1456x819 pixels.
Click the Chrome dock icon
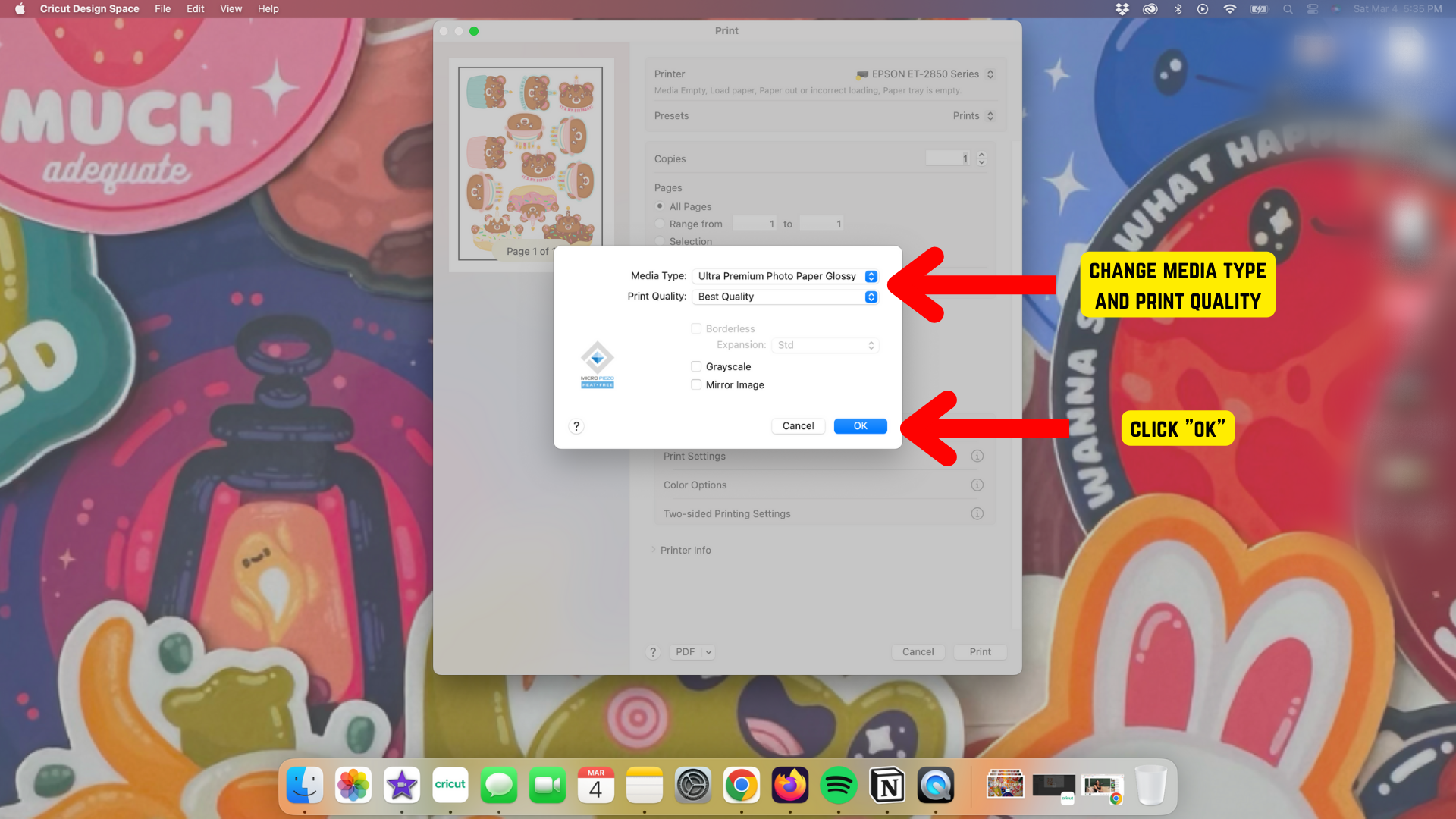741,785
